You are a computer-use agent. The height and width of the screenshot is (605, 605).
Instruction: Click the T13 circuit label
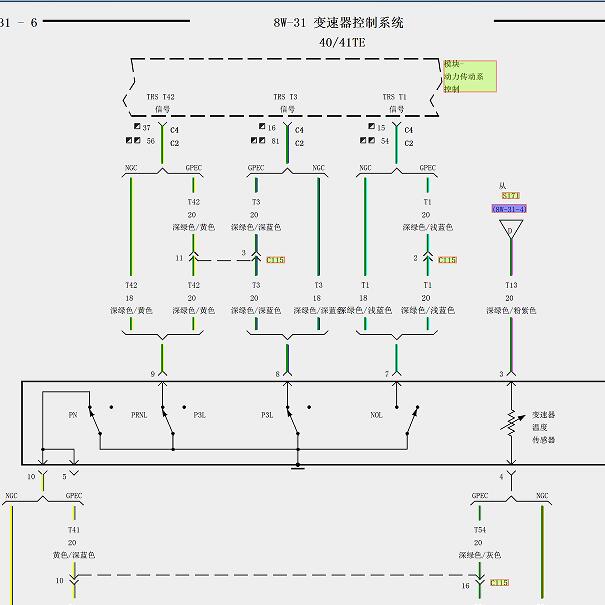point(511,285)
